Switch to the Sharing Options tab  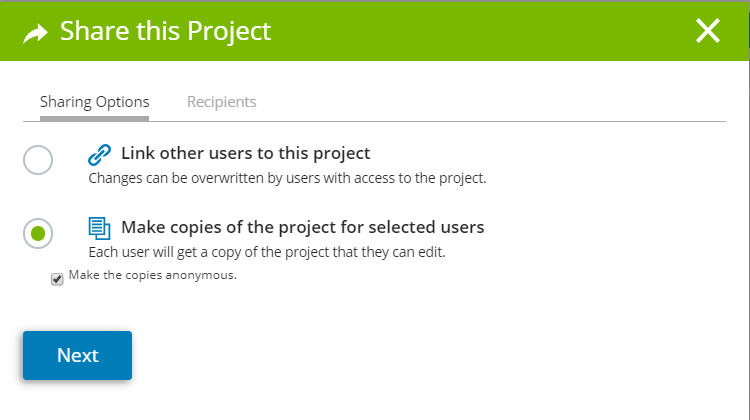[x=94, y=101]
